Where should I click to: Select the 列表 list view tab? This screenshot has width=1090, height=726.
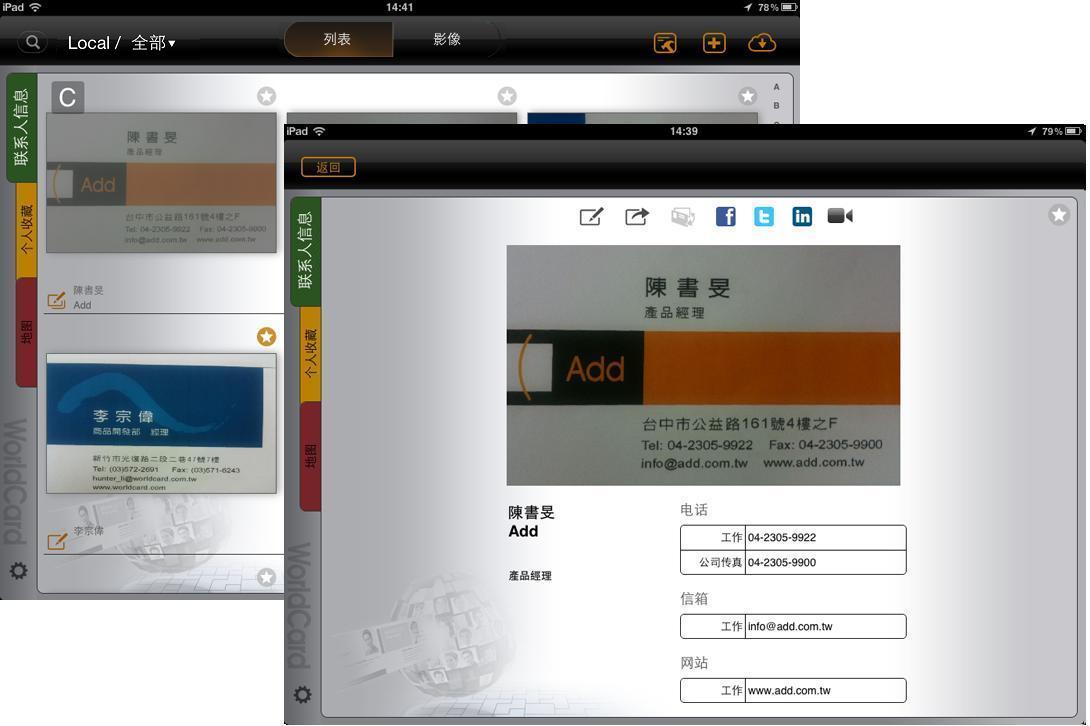pyautogui.click(x=338, y=40)
